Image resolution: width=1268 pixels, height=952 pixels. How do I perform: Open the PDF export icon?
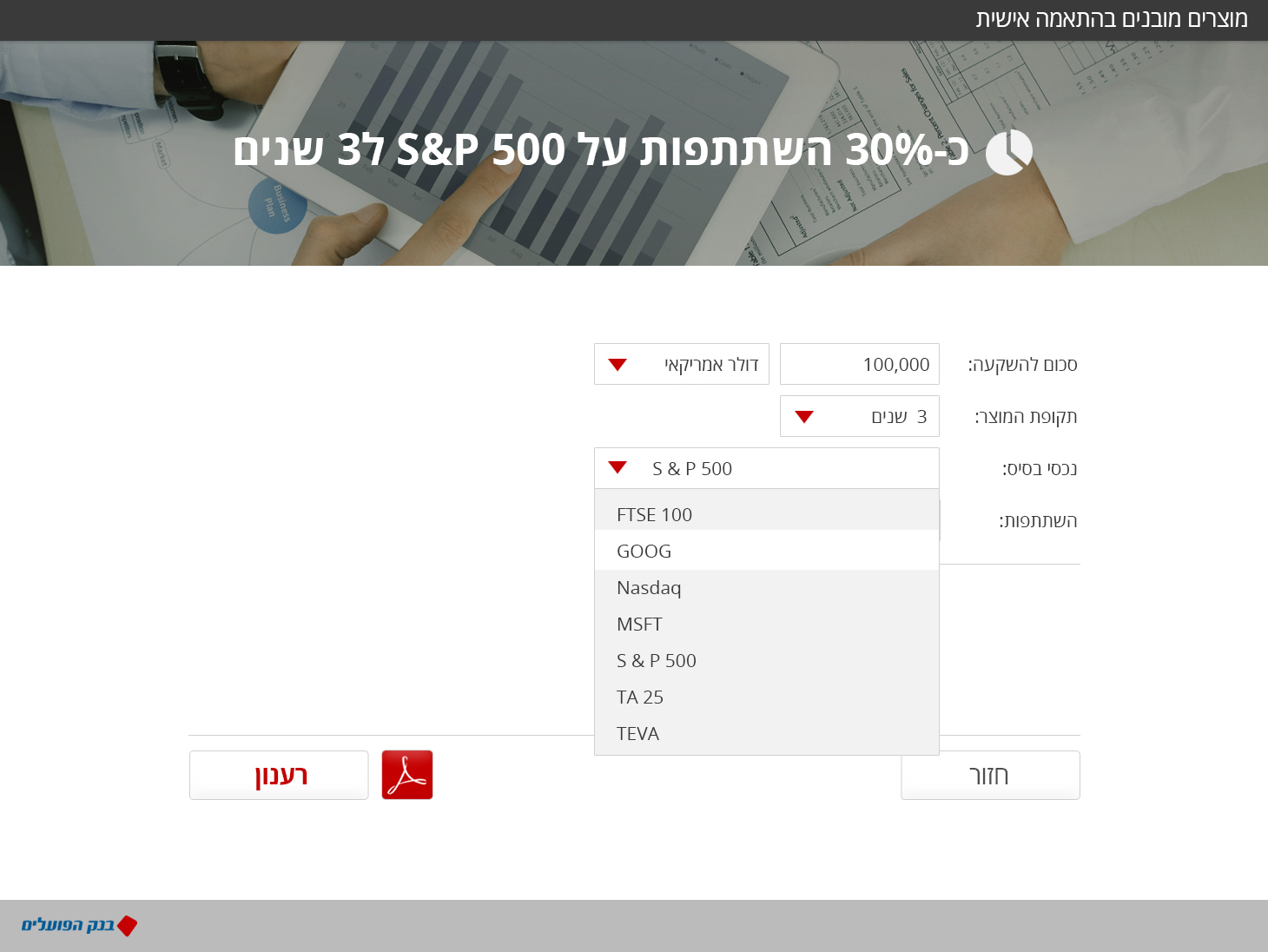pyautogui.click(x=407, y=775)
